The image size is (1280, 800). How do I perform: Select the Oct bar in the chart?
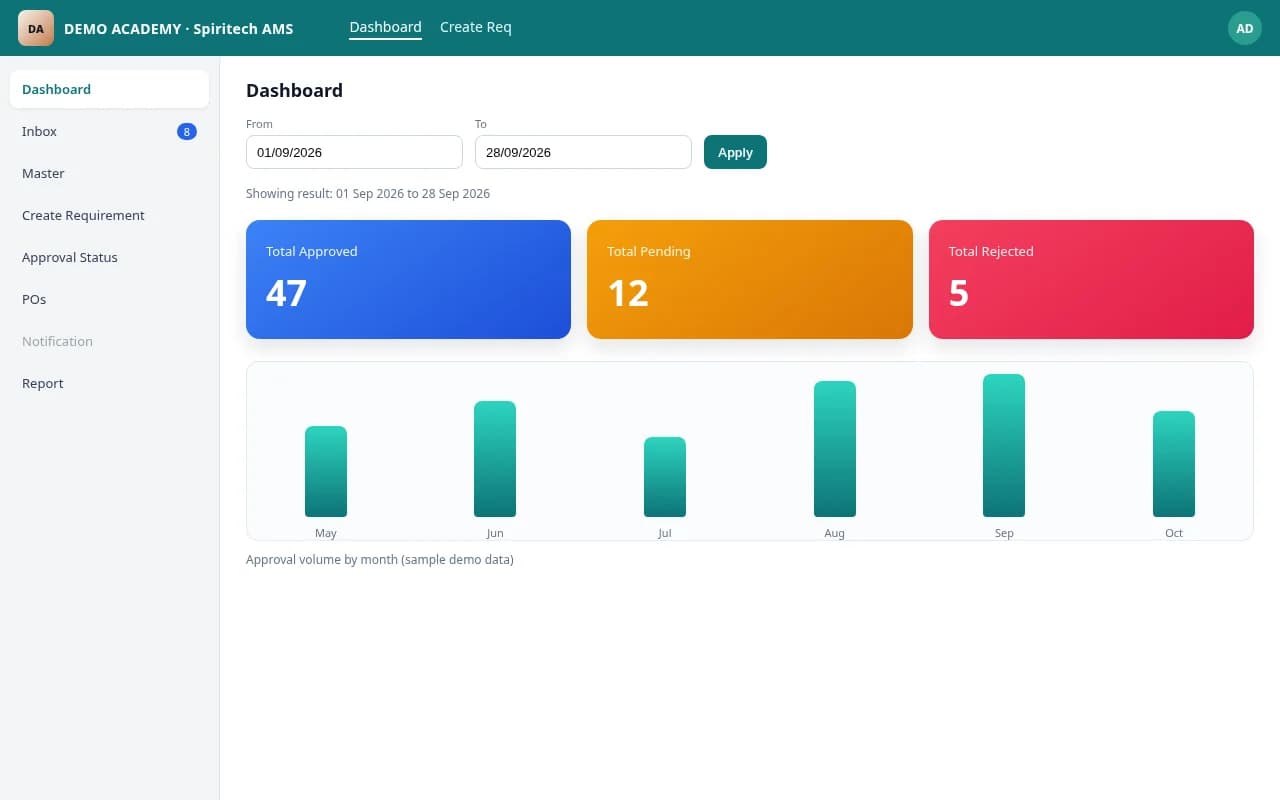[1174, 464]
